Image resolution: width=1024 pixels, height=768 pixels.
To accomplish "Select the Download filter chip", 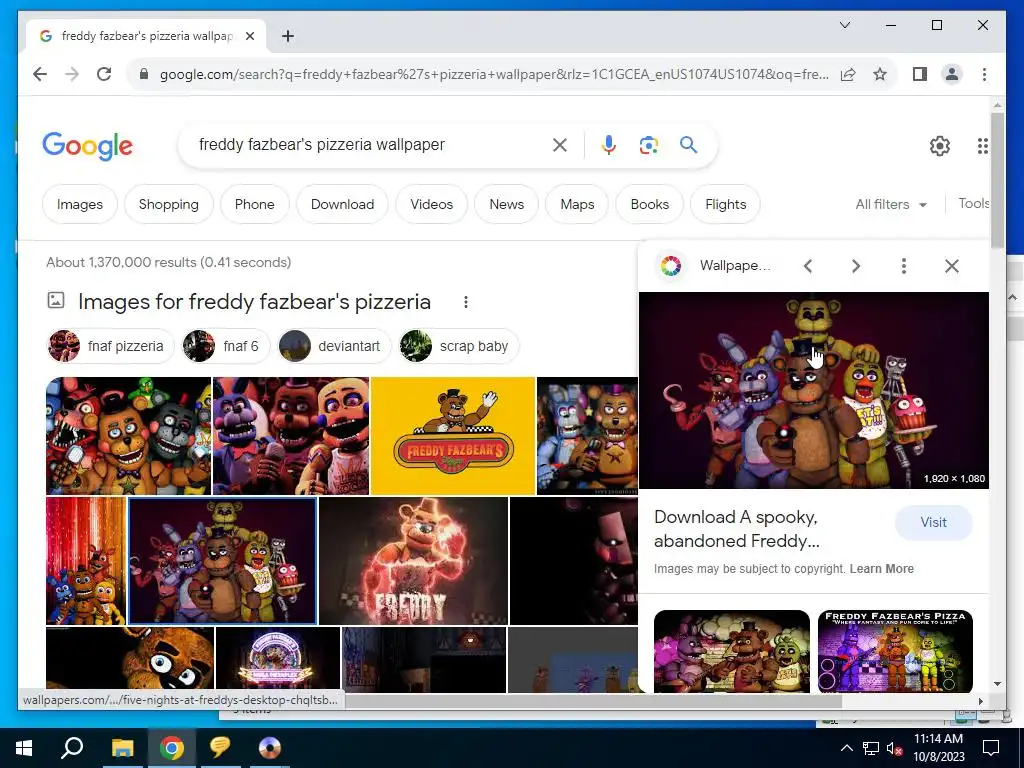I will [x=342, y=204].
